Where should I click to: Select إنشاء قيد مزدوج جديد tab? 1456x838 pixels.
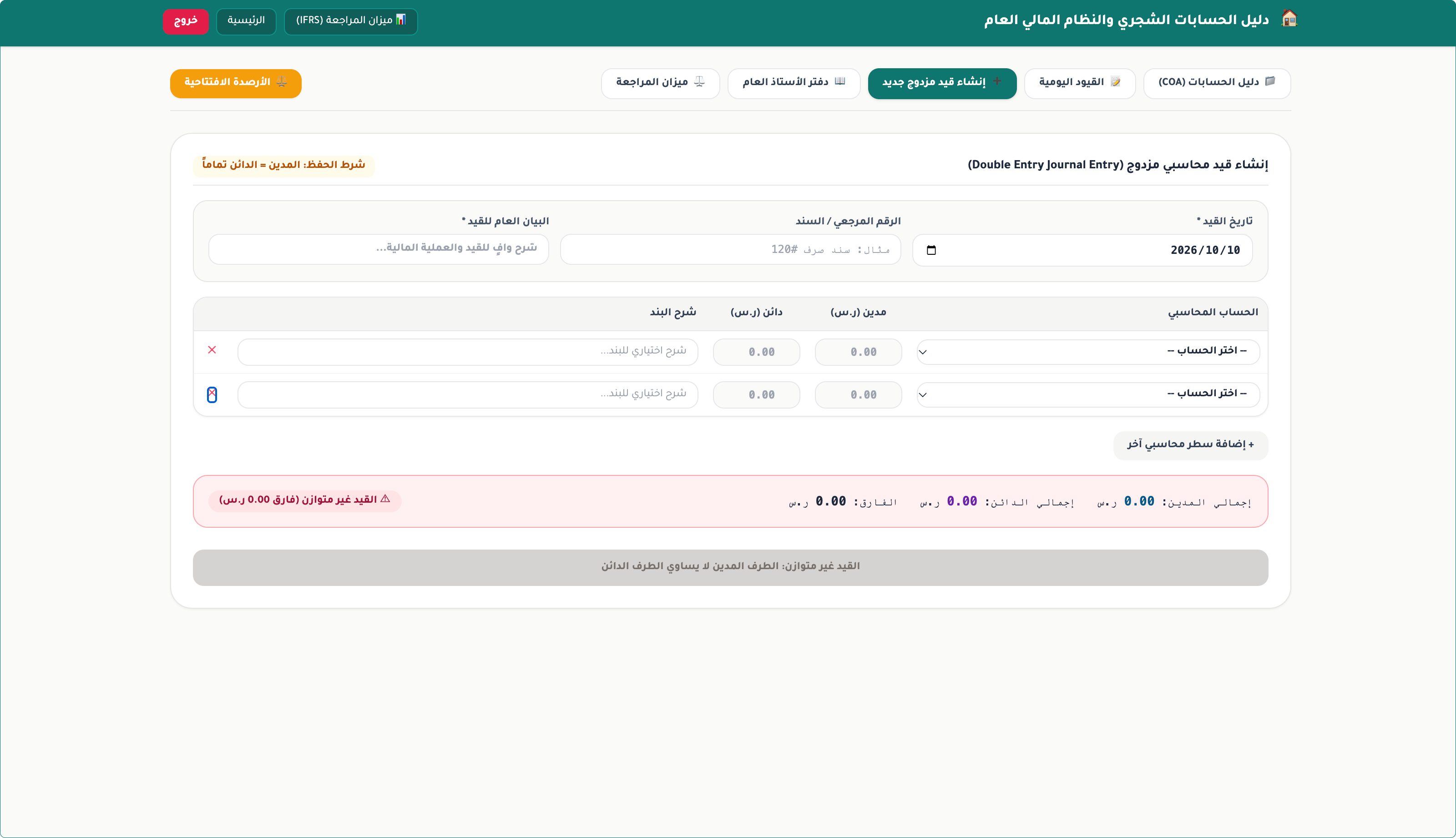tap(942, 83)
